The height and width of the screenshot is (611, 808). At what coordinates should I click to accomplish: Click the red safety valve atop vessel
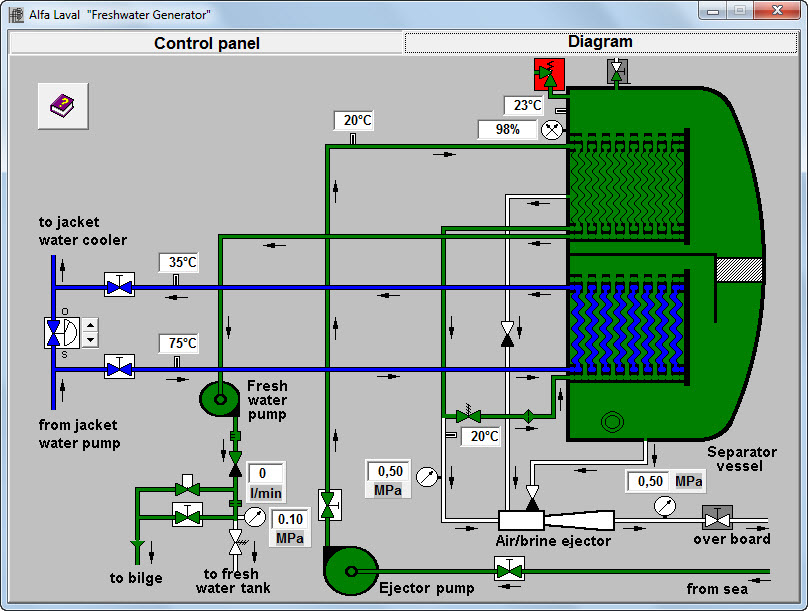[549, 74]
